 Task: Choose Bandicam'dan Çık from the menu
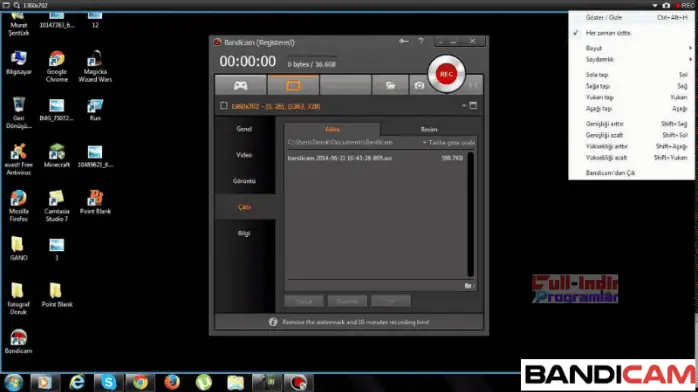[631, 173]
